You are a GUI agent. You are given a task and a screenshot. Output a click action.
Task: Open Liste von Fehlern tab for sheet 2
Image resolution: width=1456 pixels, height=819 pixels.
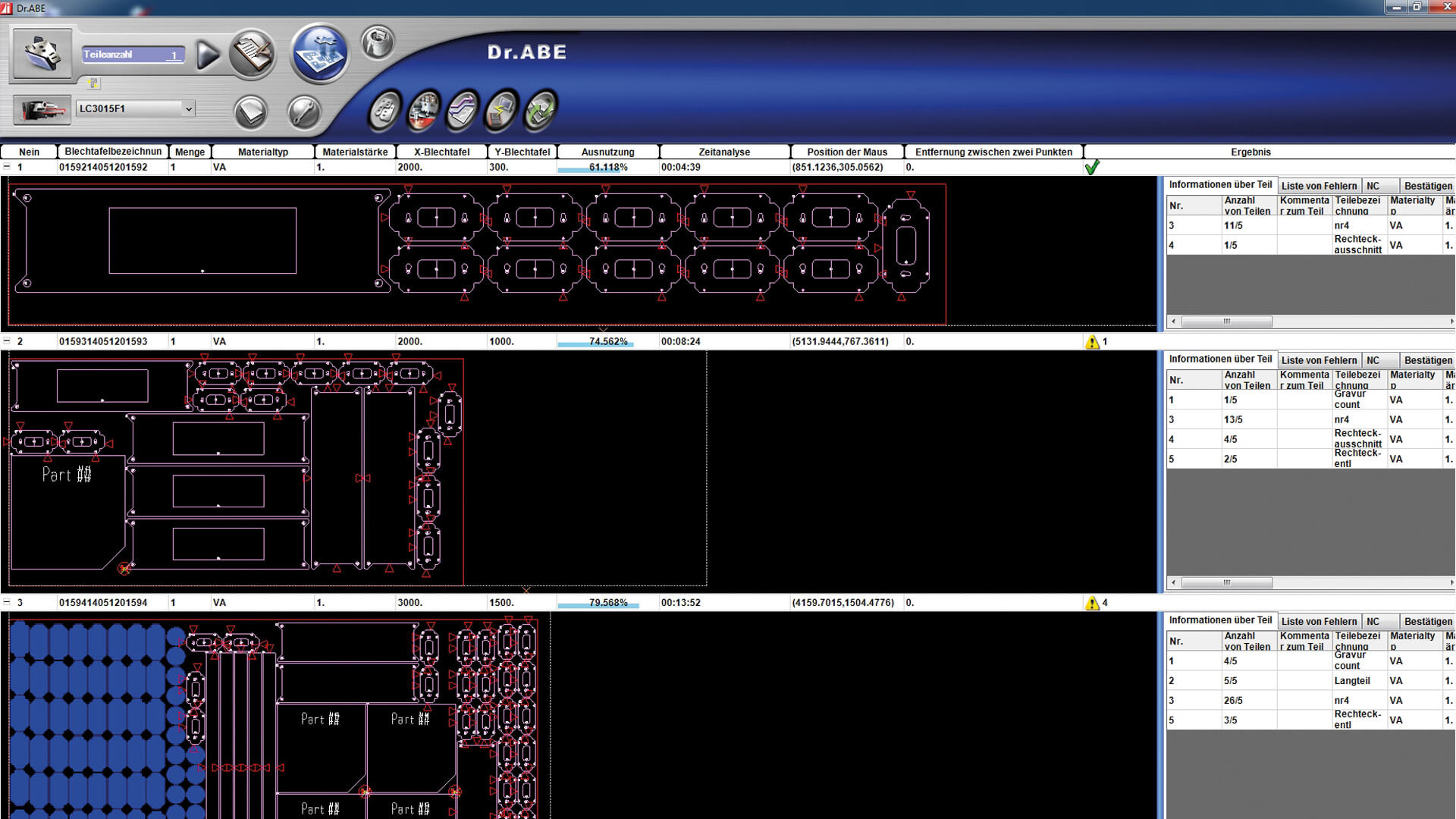(1319, 360)
